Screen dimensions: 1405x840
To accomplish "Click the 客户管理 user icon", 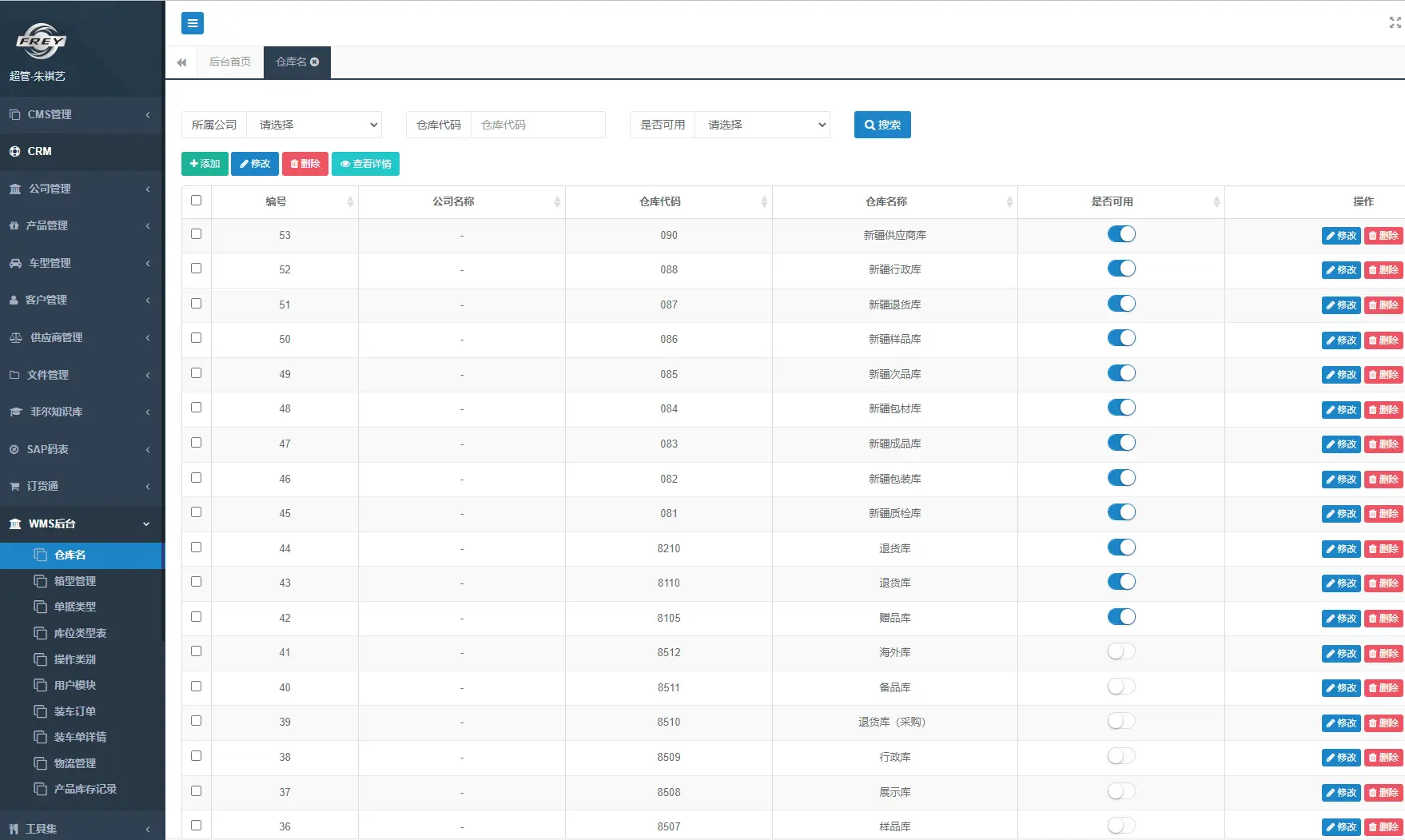I will pyautogui.click(x=14, y=300).
